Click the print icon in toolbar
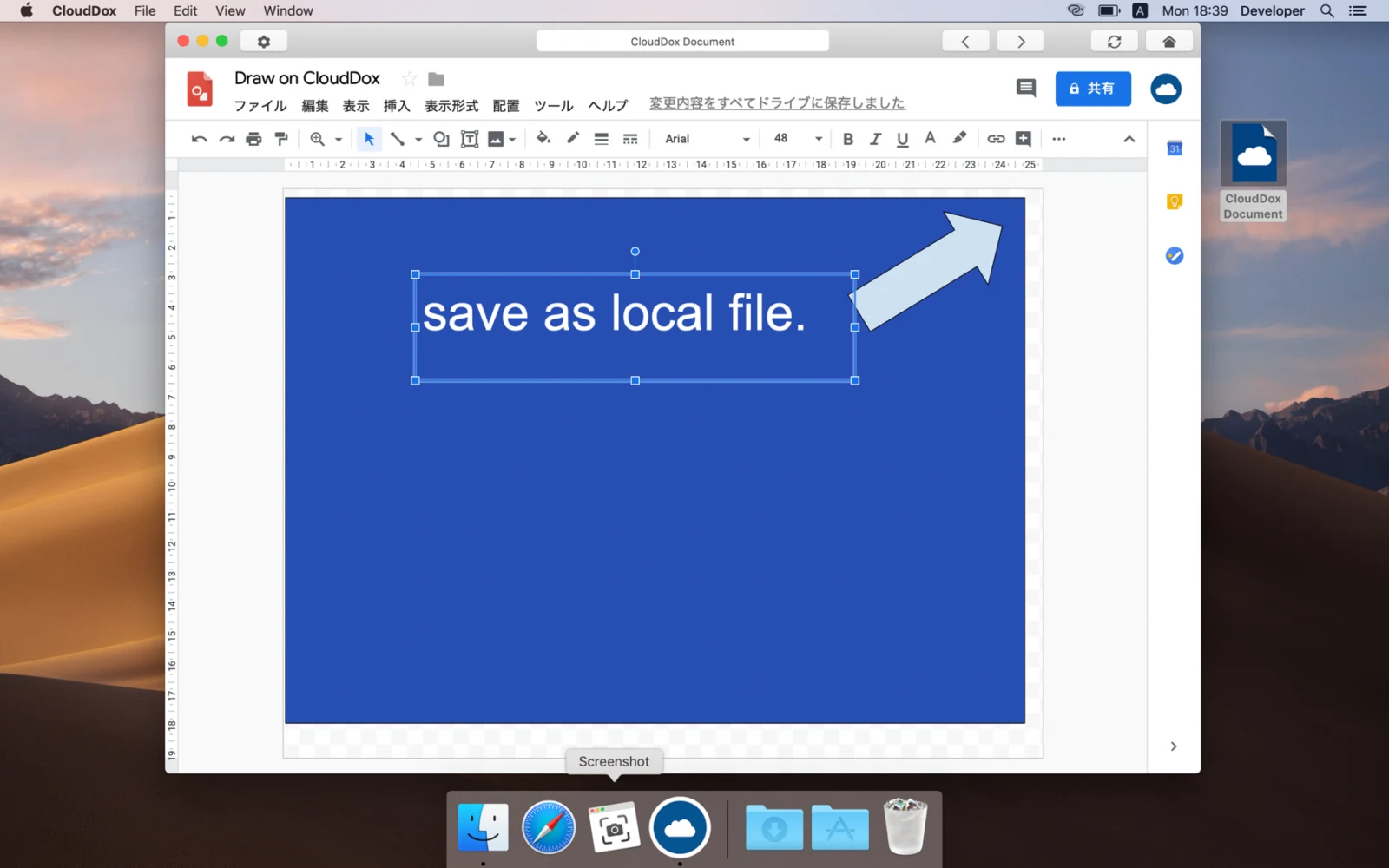The image size is (1389, 868). pyautogui.click(x=253, y=139)
